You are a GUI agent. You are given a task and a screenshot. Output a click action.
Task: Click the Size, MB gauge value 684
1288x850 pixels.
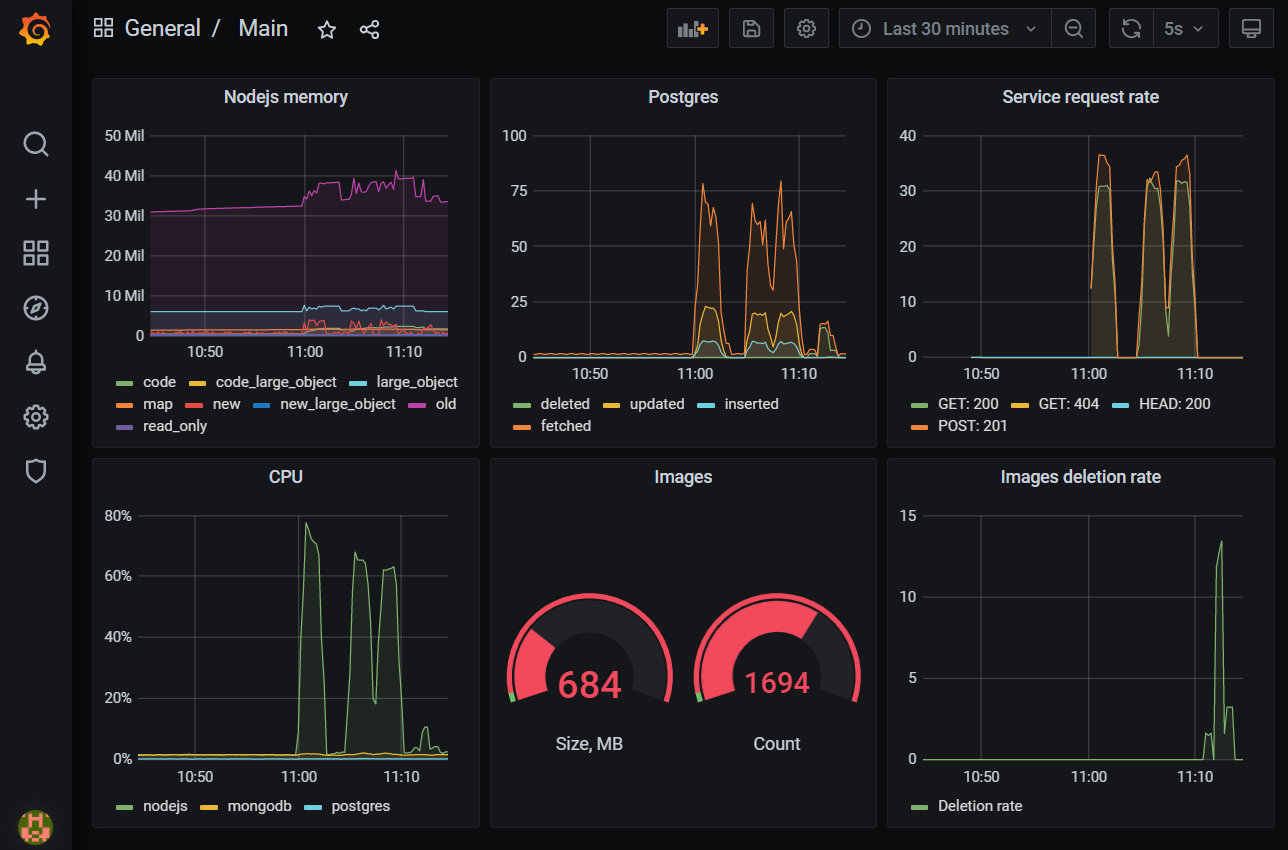[x=589, y=685]
